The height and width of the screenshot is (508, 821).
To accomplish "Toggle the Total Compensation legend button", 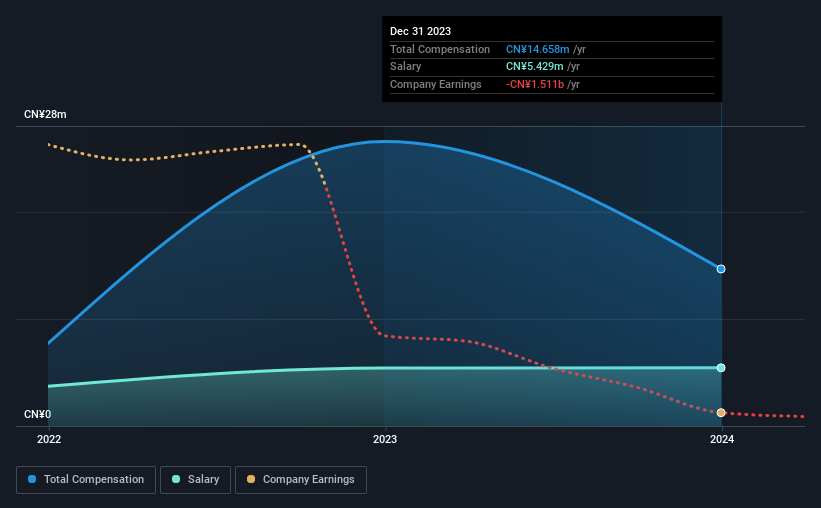I will [86, 480].
